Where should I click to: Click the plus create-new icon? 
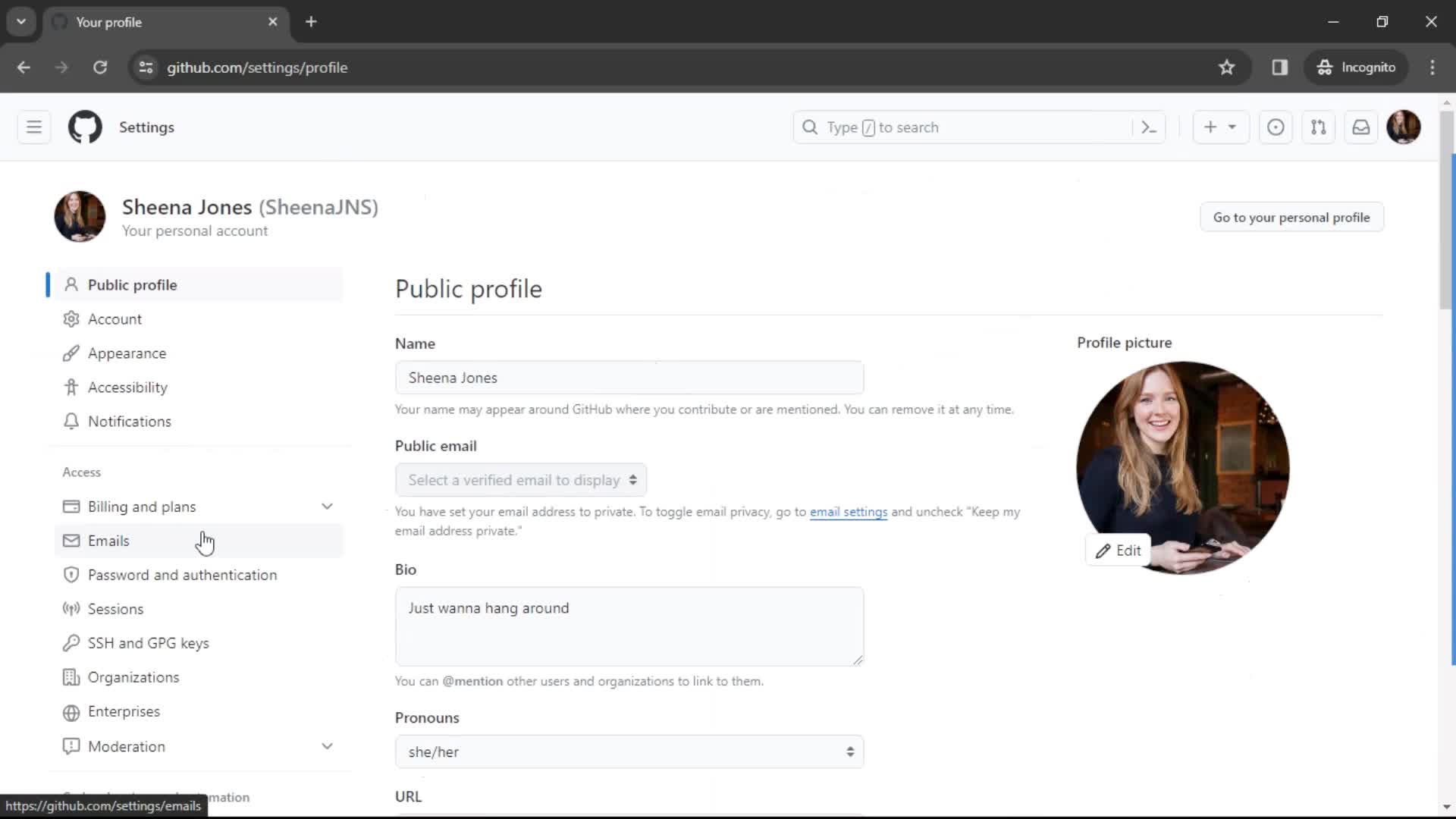[x=1210, y=127]
